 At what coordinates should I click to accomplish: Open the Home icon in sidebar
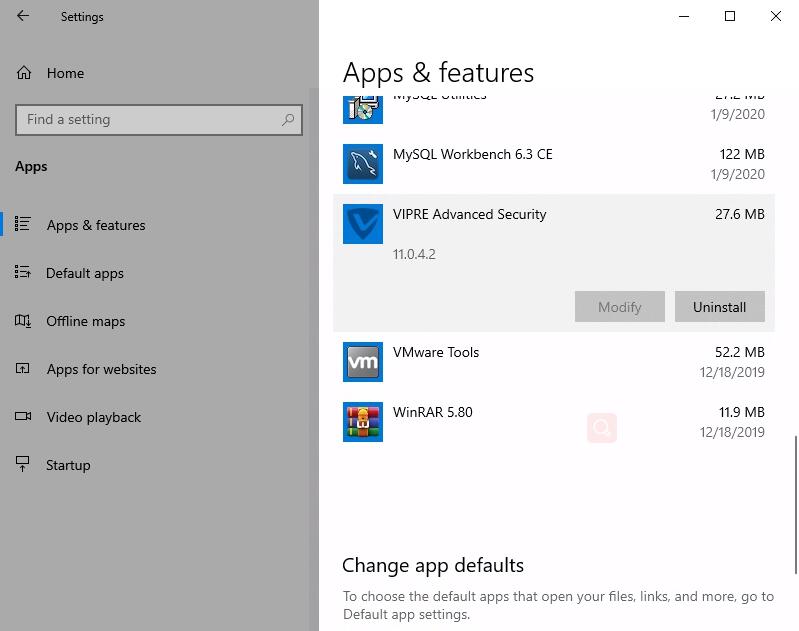point(23,73)
